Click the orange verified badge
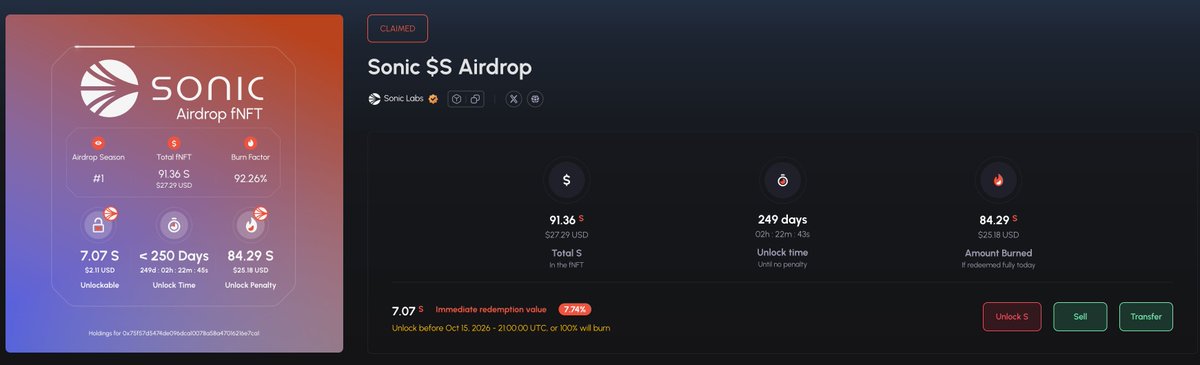Screen dimensions: 1200x365 [433, 99]
